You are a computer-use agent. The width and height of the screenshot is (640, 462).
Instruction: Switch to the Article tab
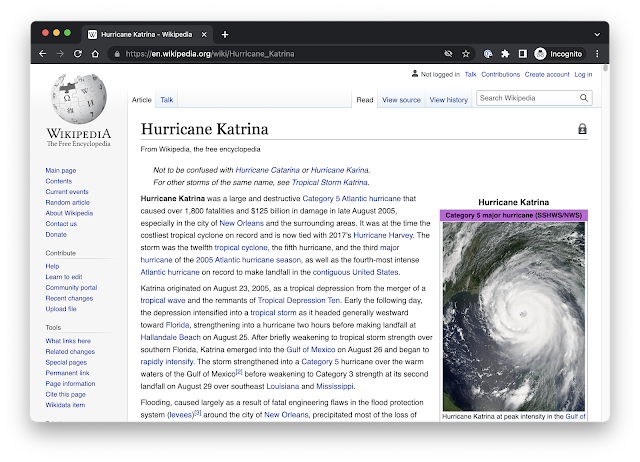point(142,100)
